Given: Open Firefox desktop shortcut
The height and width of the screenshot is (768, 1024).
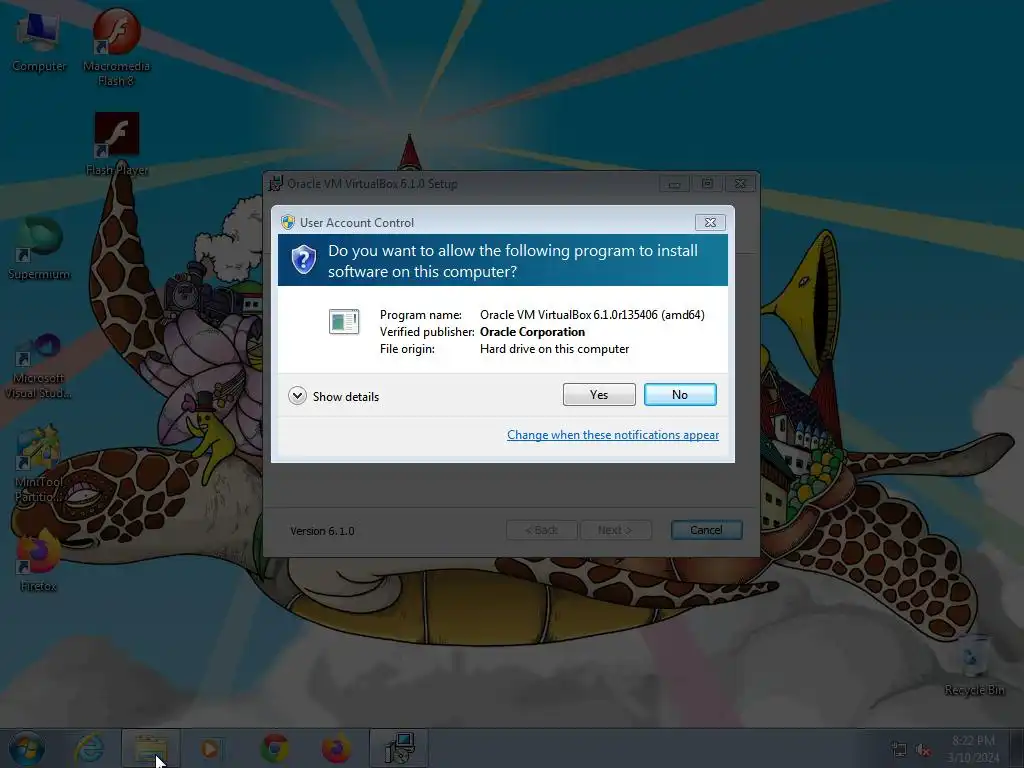Looking at the screenshot, I should point(38,560).
